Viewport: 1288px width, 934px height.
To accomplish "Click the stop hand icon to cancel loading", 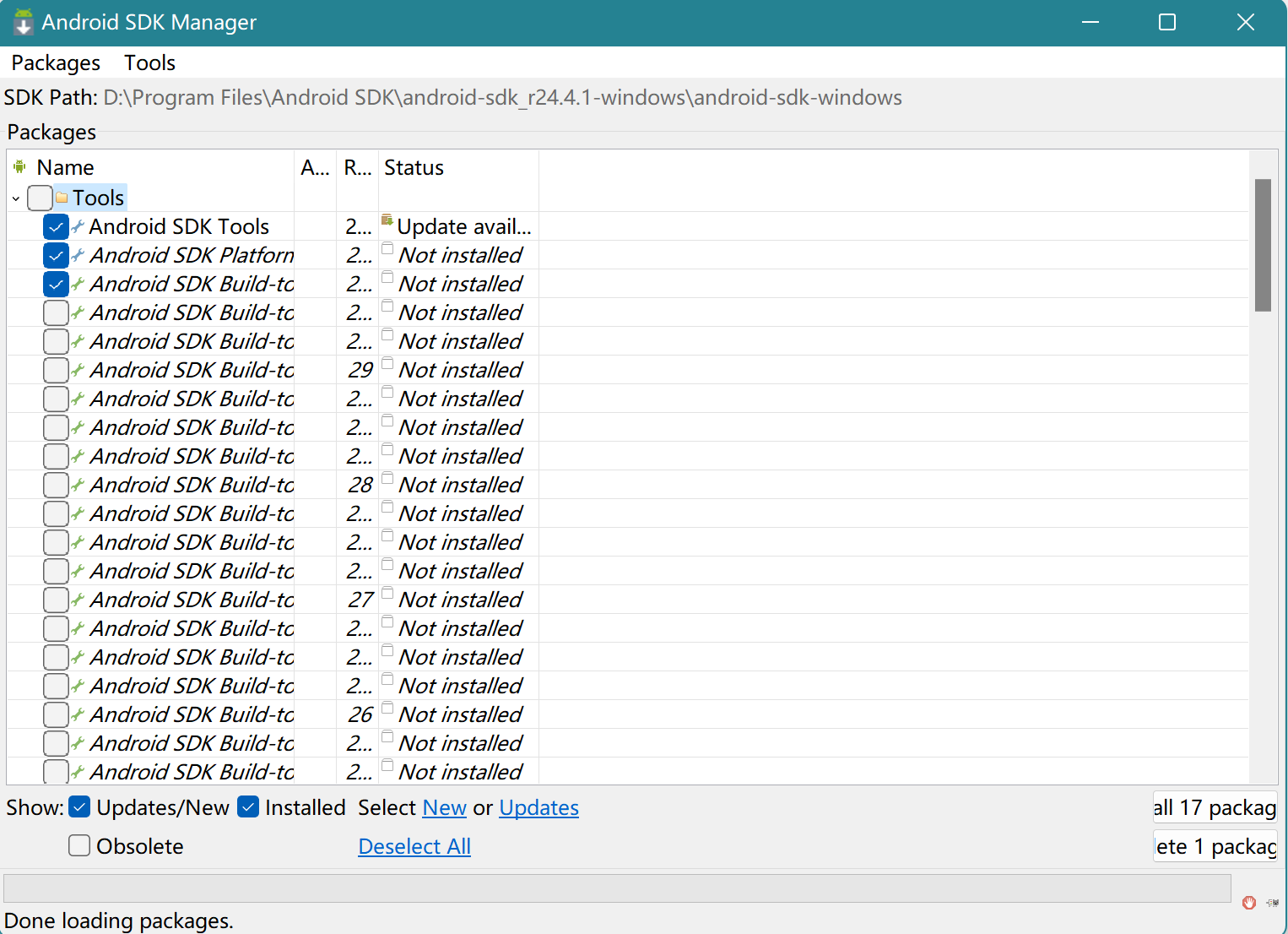I will (x=1249, y=903).
